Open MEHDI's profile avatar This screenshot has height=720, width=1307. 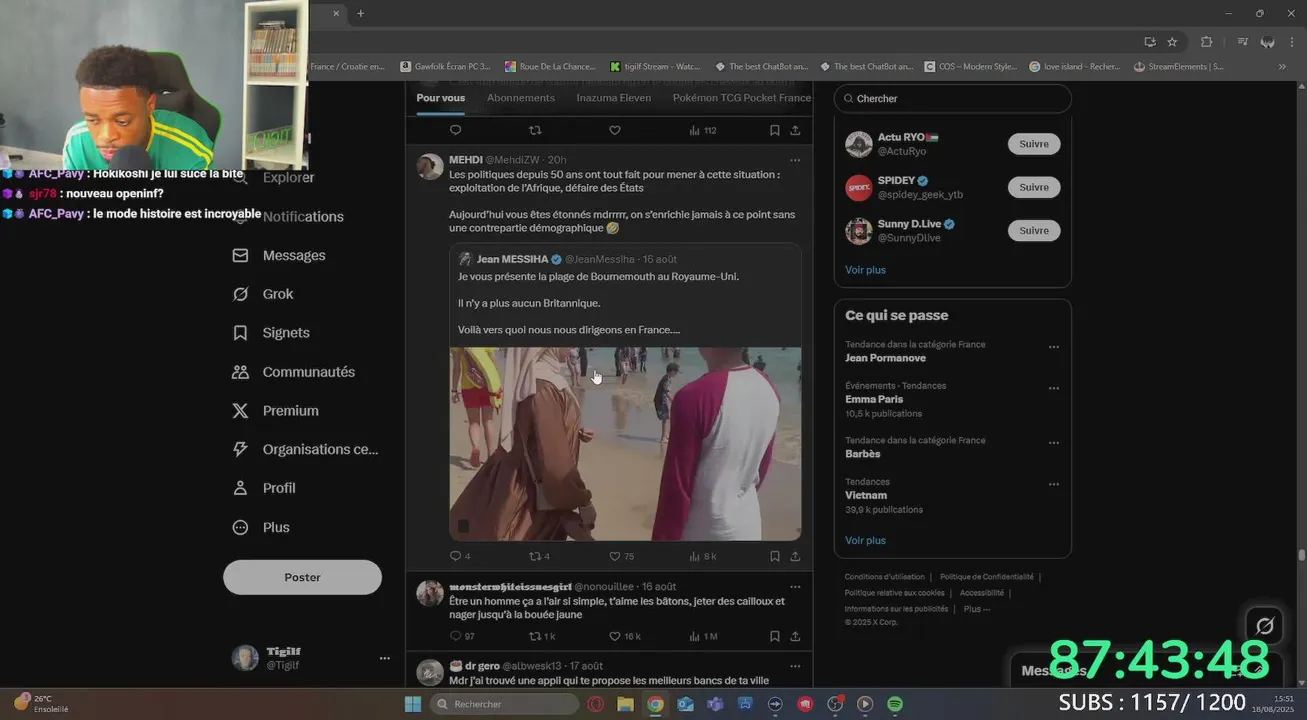pyautogui.click(x=430, y=167)
